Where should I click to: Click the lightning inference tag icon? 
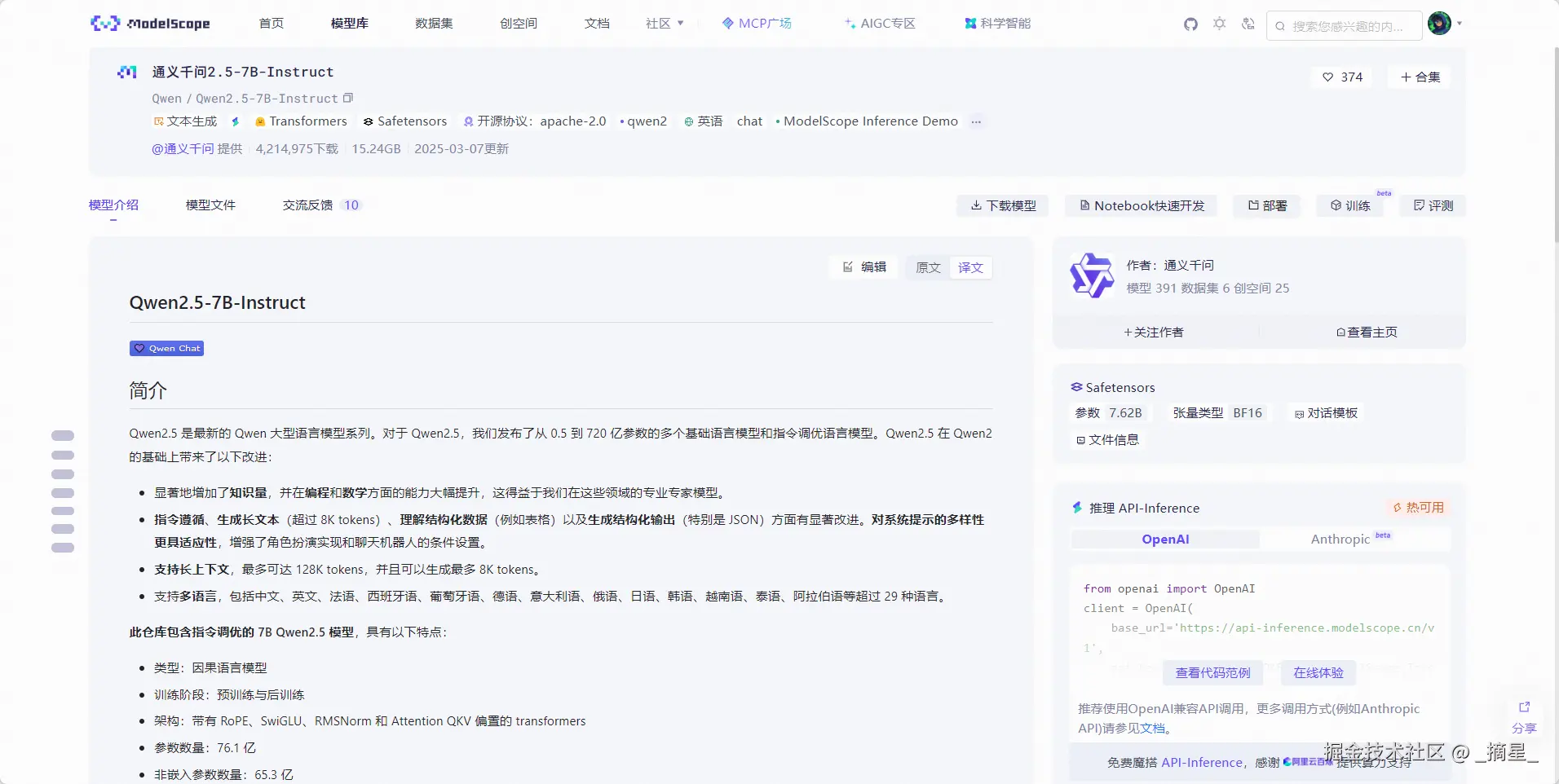coord(236,121)
